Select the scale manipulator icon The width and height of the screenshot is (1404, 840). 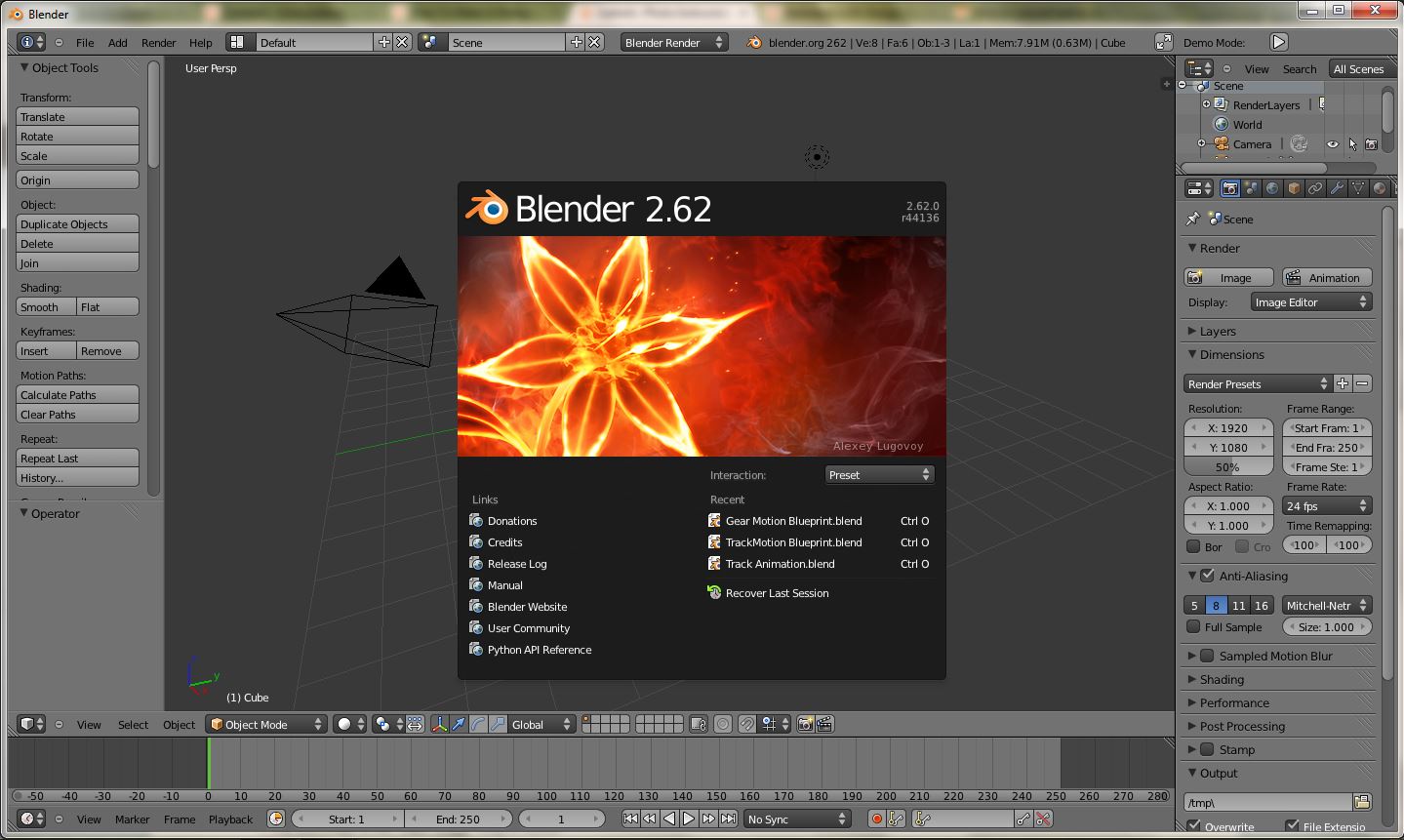pos(499,724)
